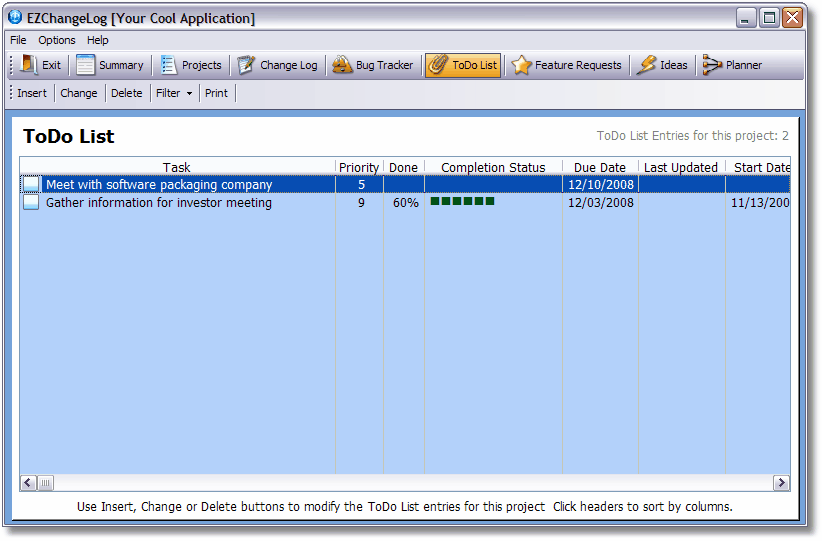
Task: Click the Exit door icon
Action: (x=29, y=65)
